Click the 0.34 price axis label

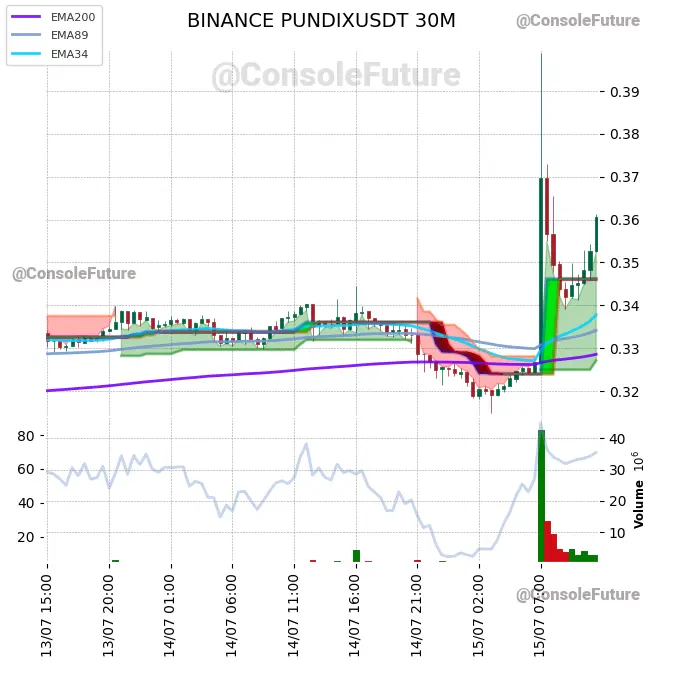624,306
